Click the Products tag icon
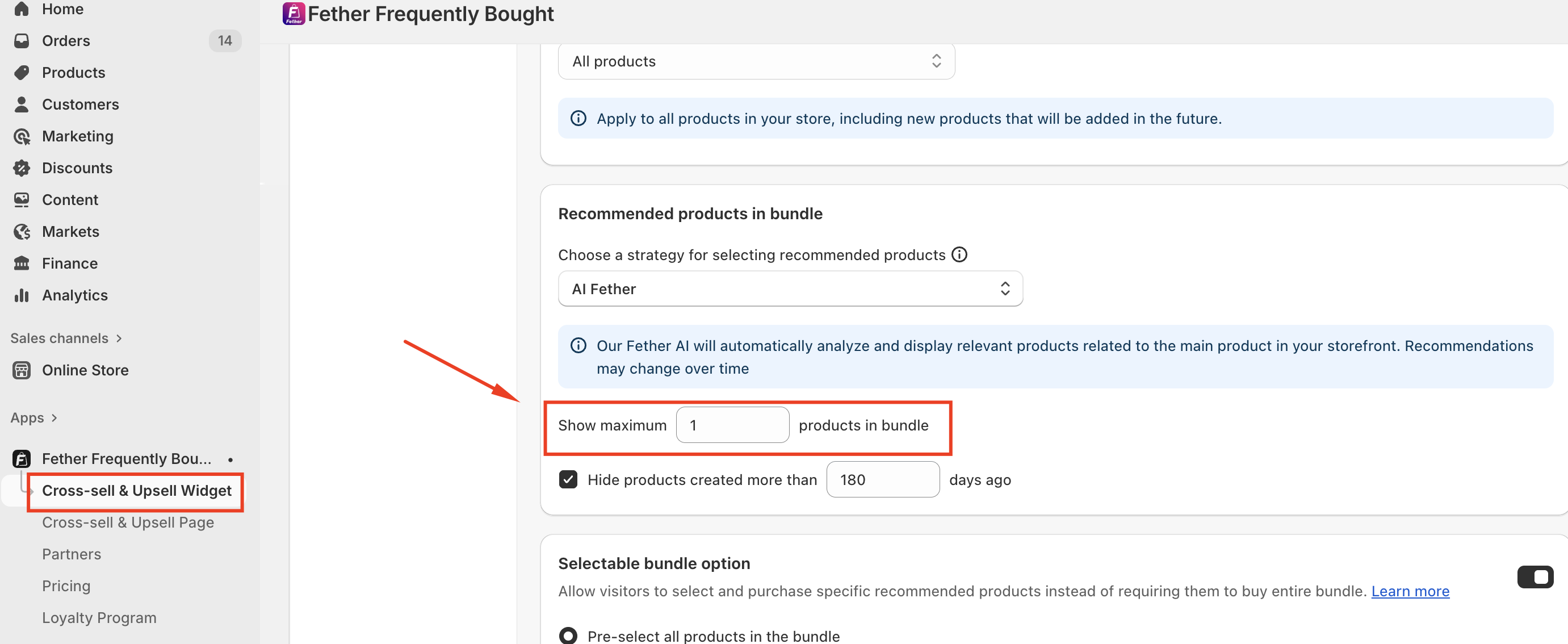The width and height of the screenshot is (1568, 644). (x=22, y=73)
